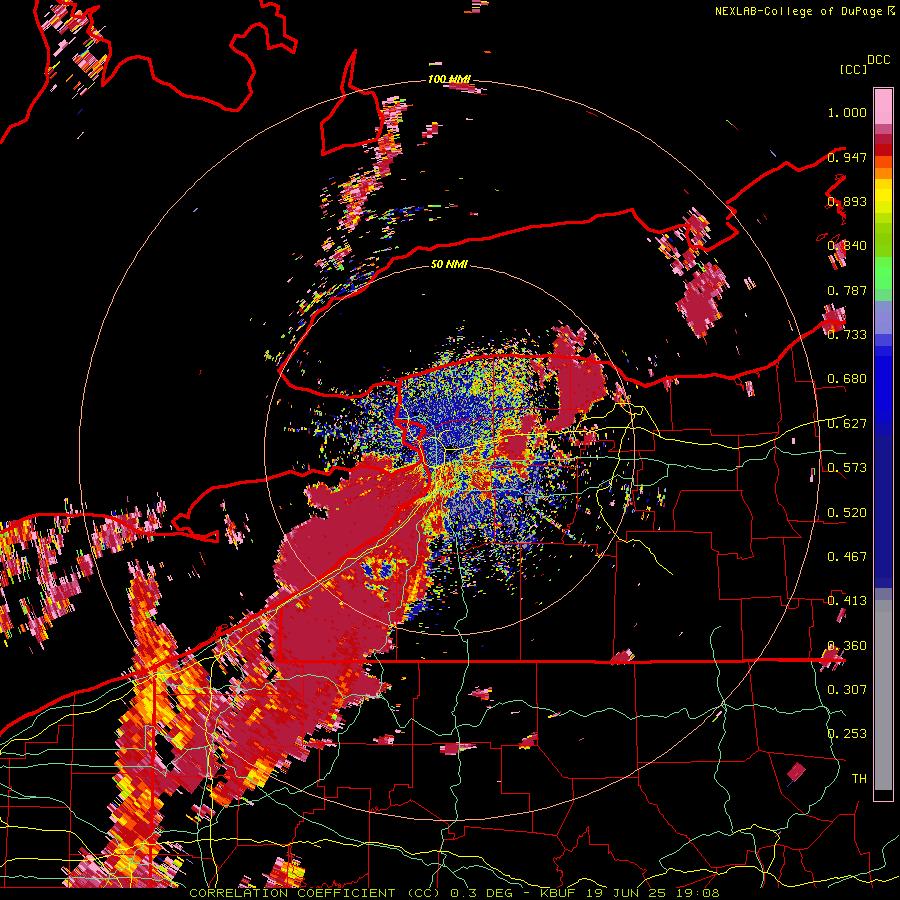Select the 0.253 legend value

[847, 734]
